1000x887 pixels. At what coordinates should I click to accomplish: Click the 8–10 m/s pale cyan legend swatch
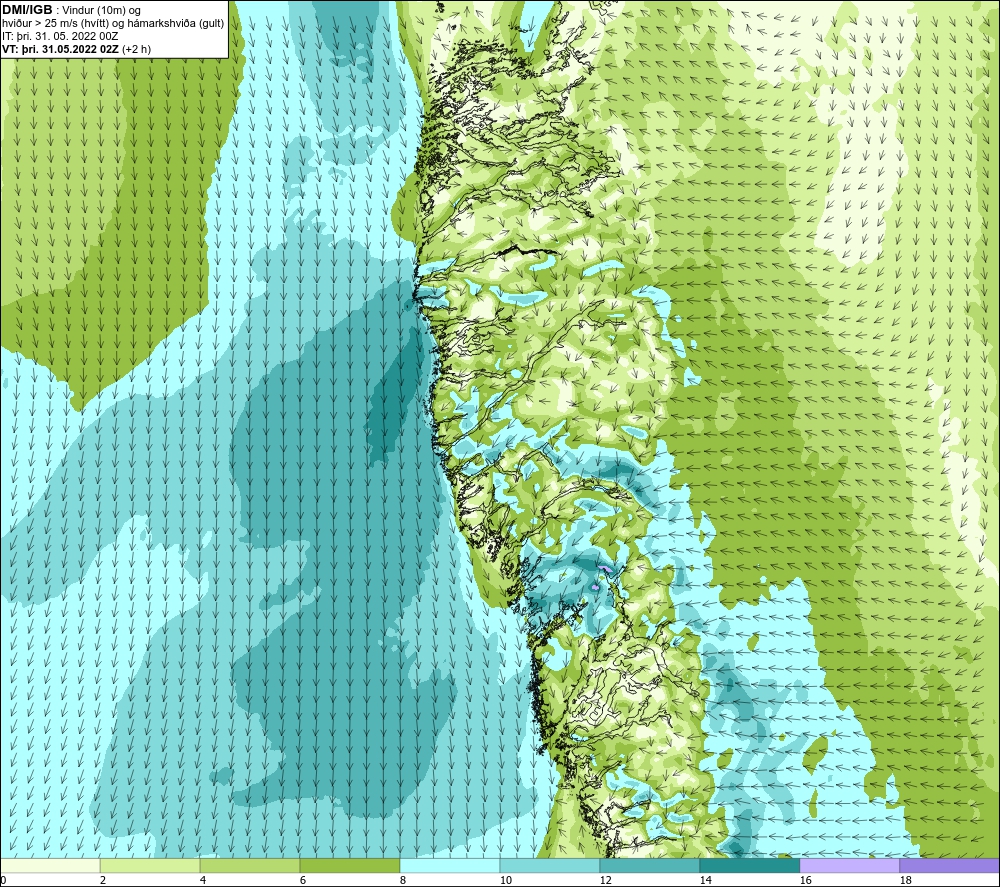(450, 866)
